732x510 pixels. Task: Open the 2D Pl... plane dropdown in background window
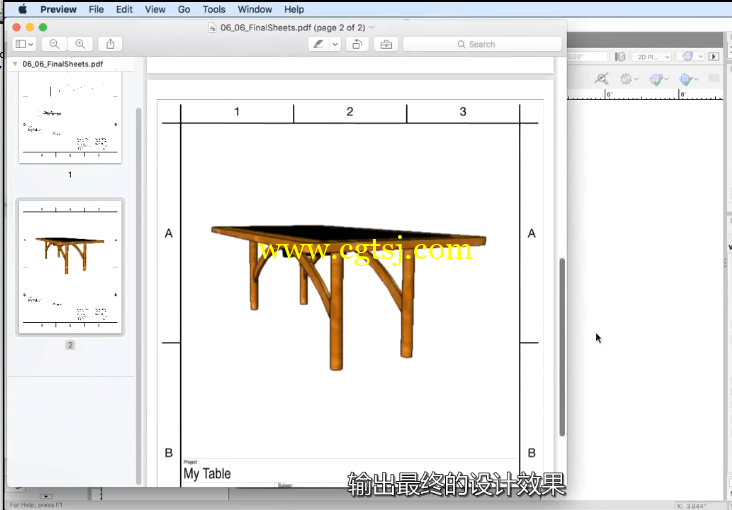click(x=652, y=57)
